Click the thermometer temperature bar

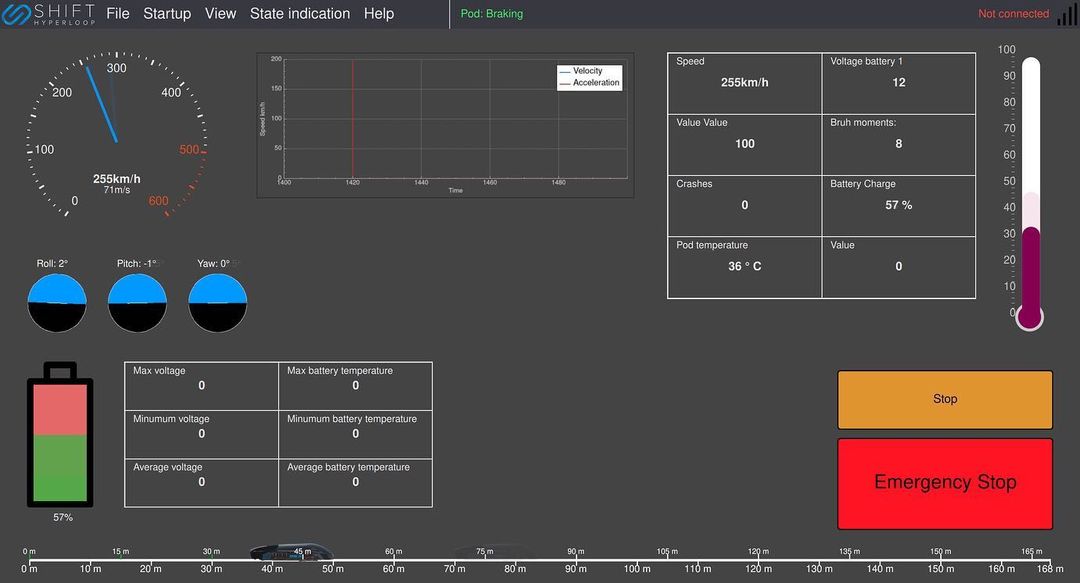tap(1030, 190)
